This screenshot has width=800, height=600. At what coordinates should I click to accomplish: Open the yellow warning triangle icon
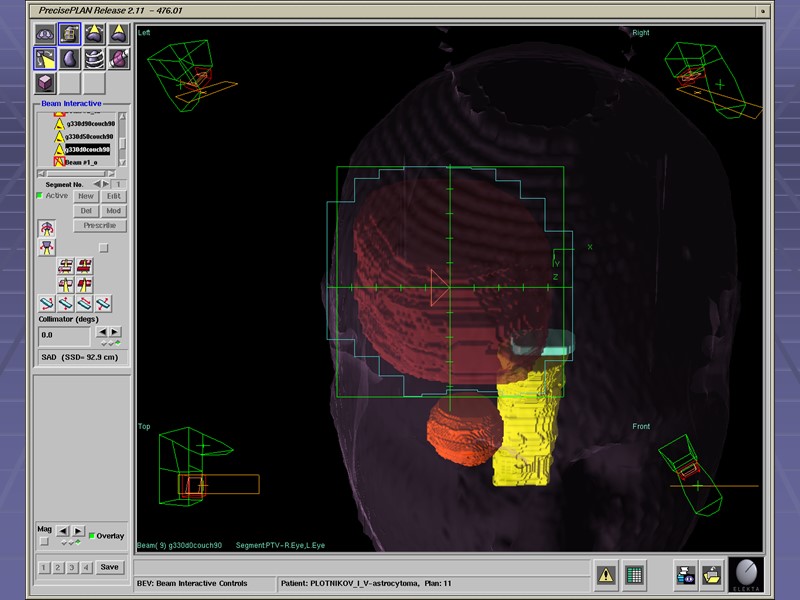coord(606,575)
